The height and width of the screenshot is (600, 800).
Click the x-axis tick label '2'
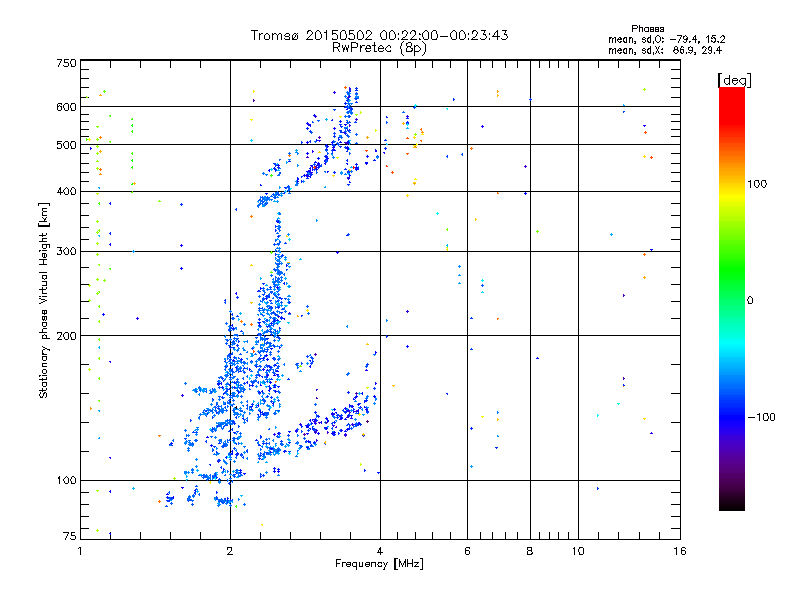230,551
